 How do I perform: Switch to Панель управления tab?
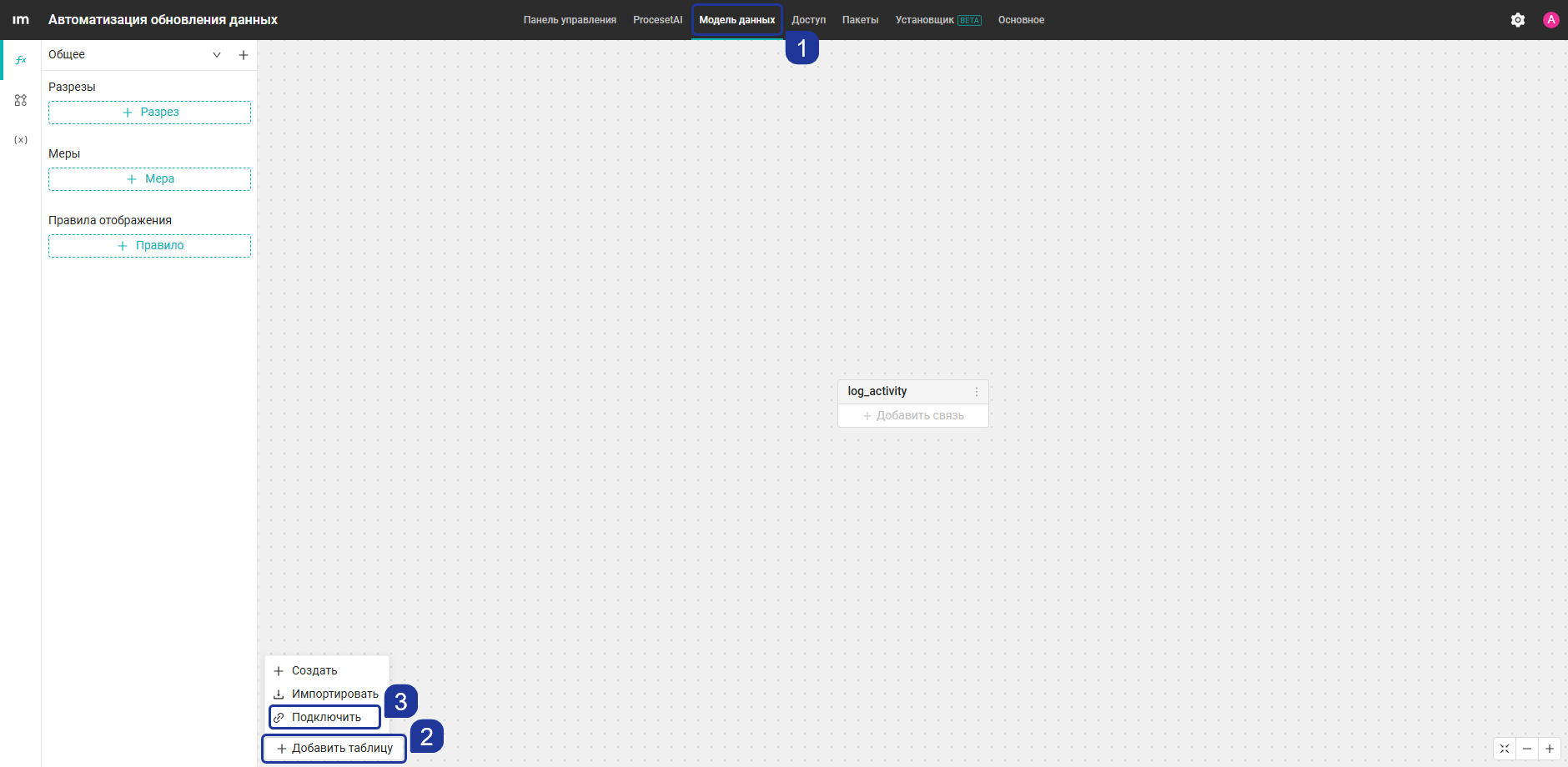(570, 20)
